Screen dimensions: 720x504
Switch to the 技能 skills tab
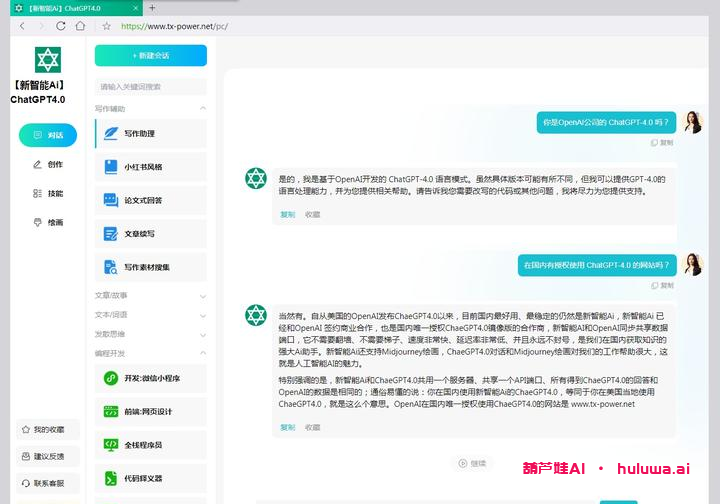tap(48, 193)
